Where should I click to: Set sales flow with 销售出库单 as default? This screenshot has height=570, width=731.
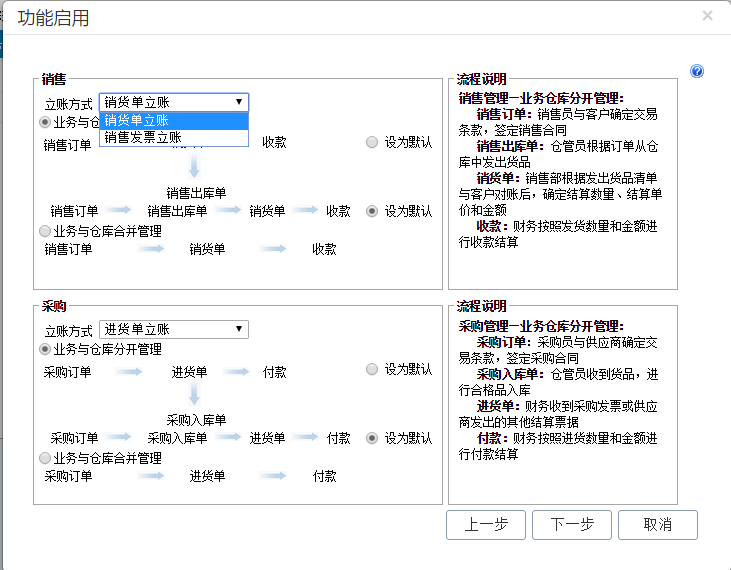click(373, 211)
